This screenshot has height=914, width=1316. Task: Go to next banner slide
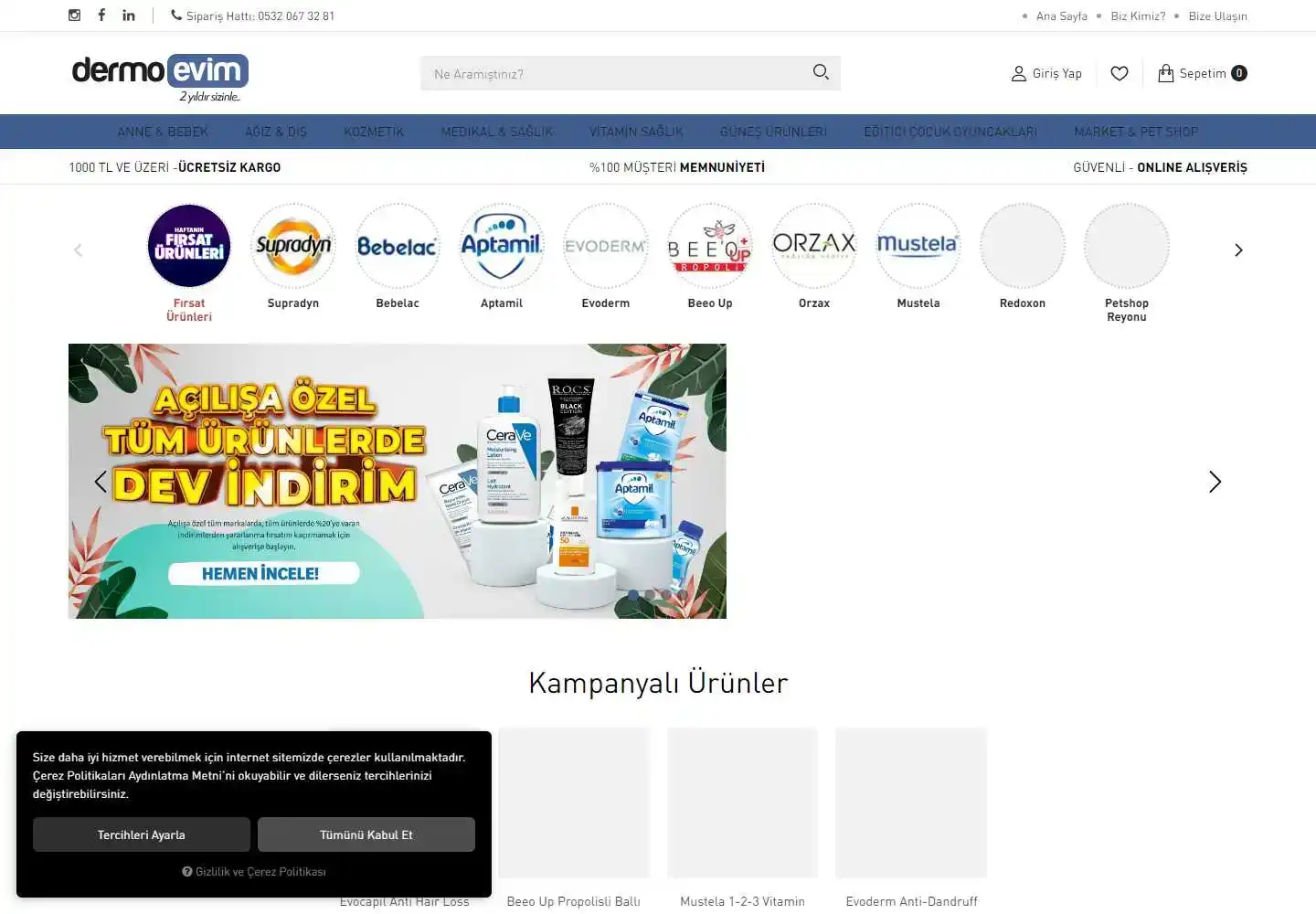pos(1215,482)
